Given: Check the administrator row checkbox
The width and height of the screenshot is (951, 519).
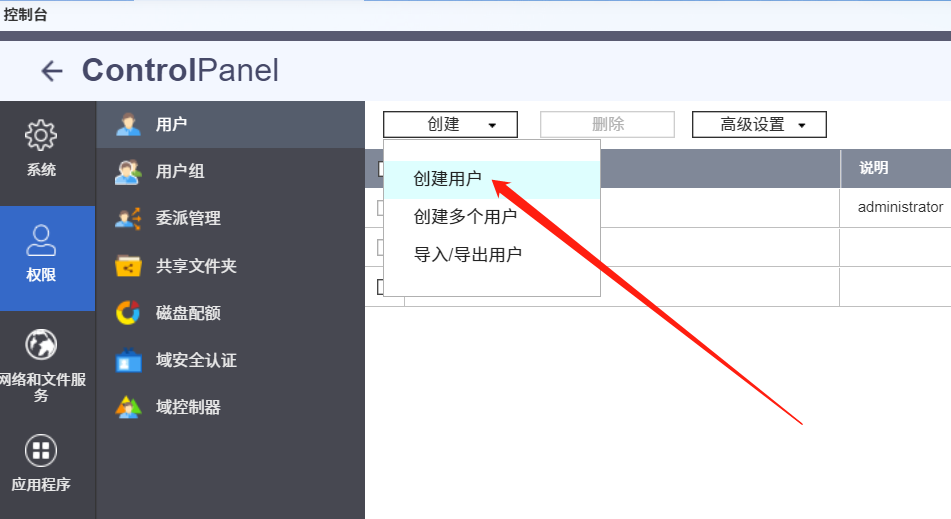Looking at the screenshot, I should point(380,208).
